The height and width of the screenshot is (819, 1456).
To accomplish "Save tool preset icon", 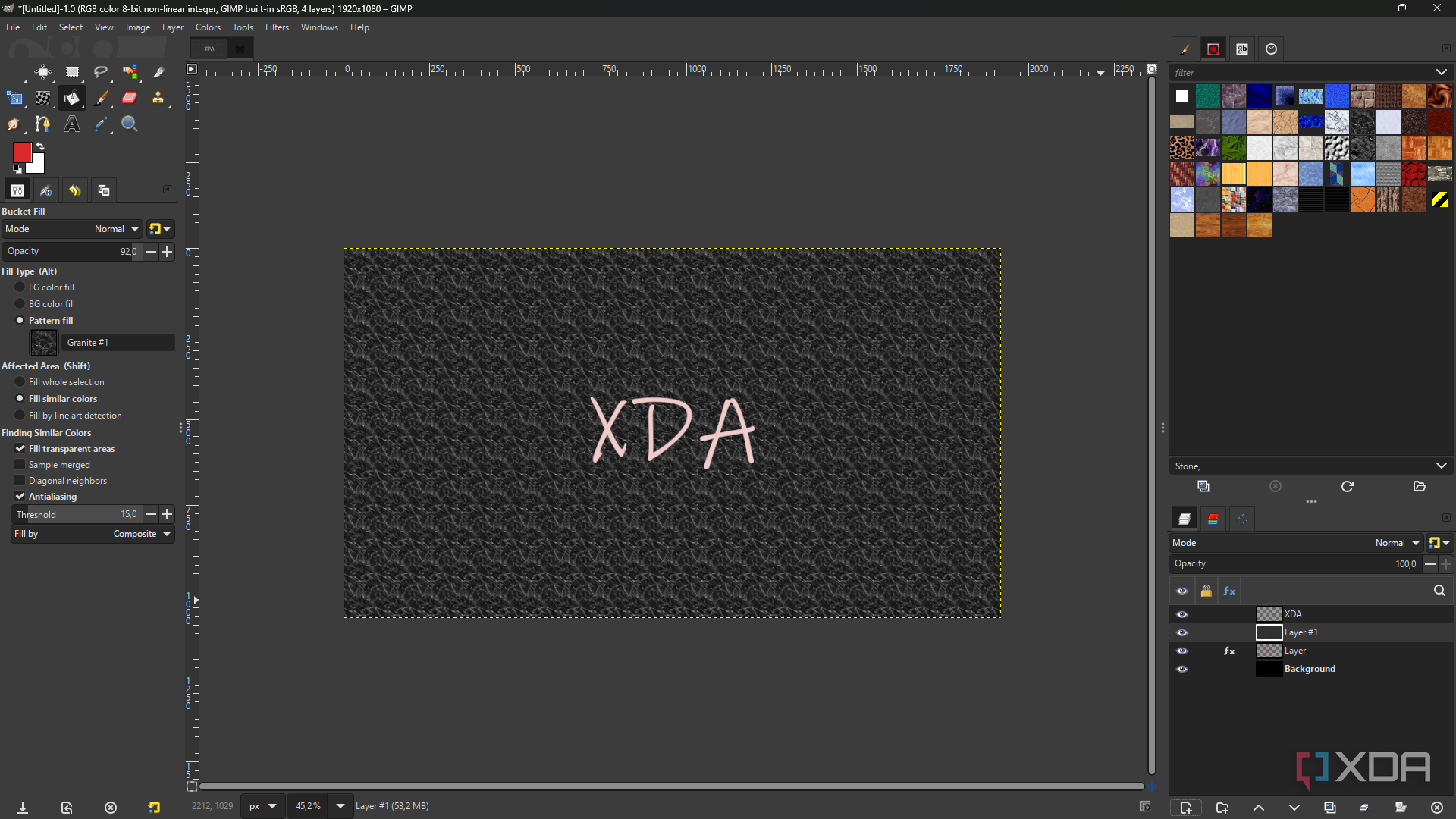I will (23, 808).
